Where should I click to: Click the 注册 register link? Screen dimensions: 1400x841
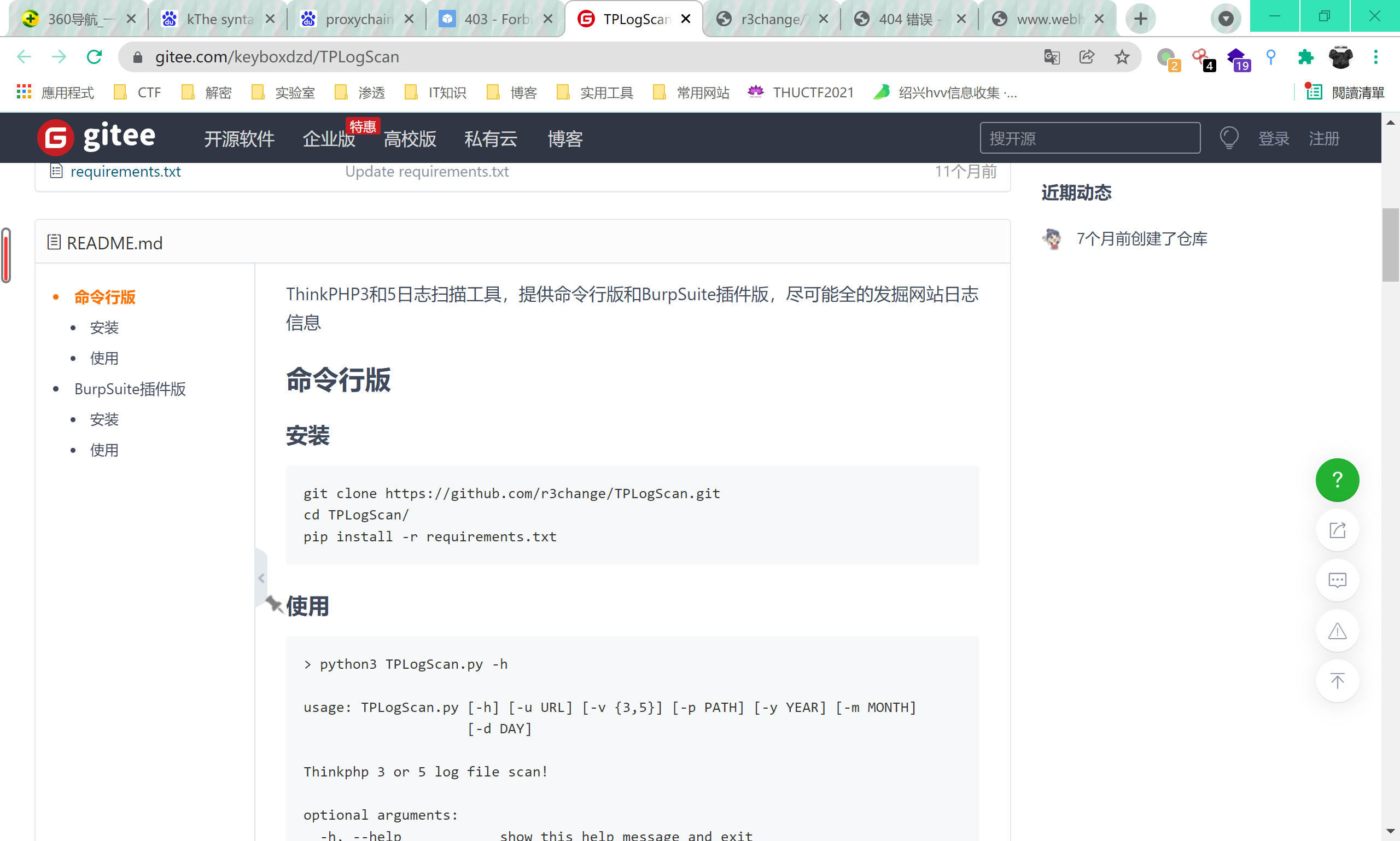pyautogui.click(x=1324, y=138)
